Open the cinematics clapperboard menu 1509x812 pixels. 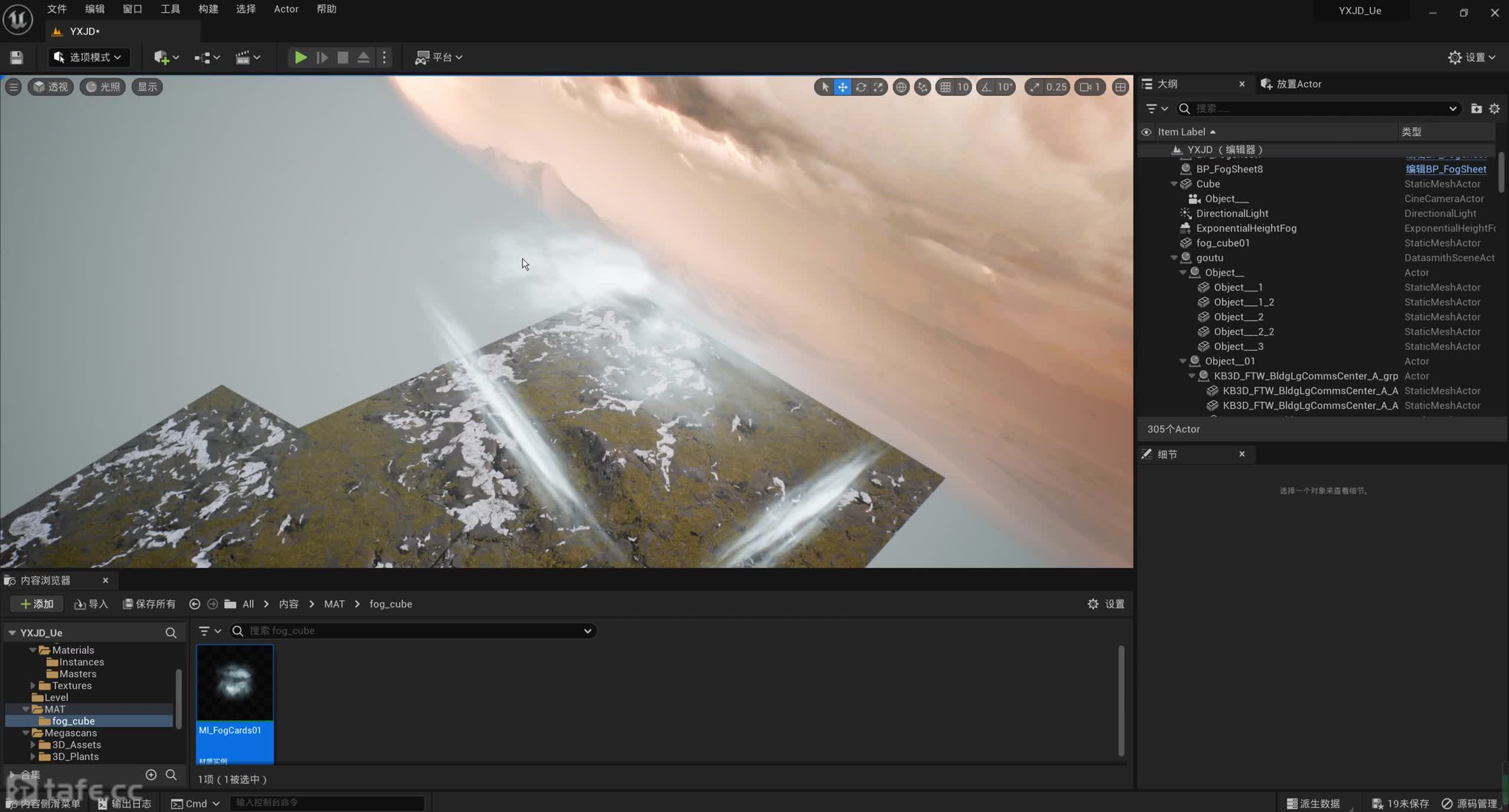click(x=248, y=57)
